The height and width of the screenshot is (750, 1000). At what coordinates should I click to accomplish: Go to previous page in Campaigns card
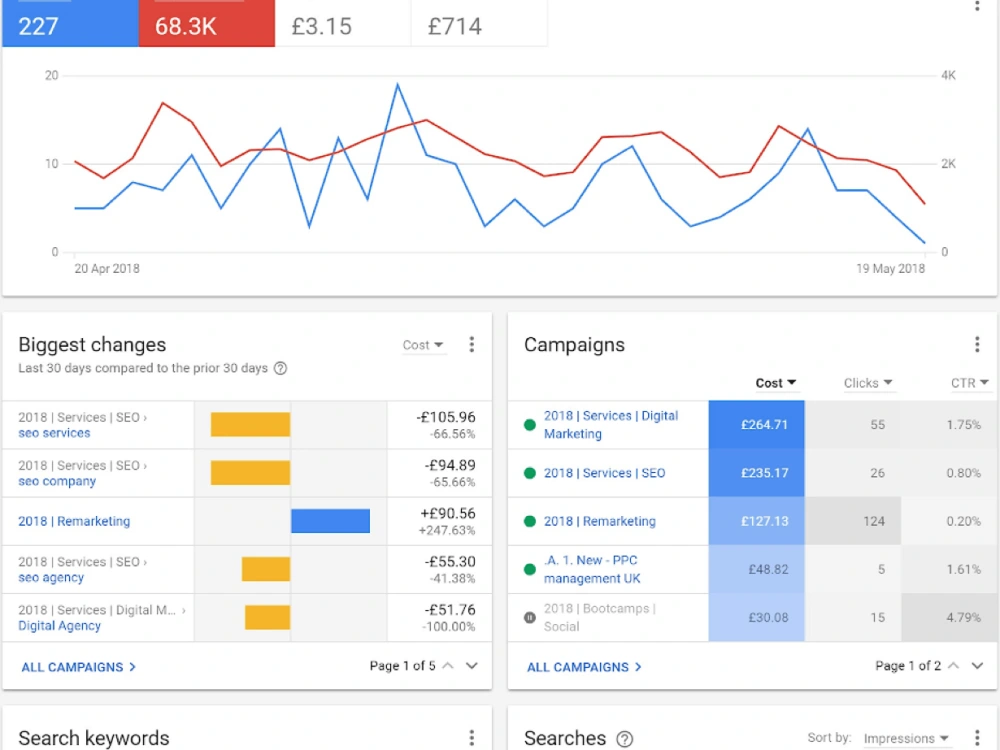(x=953, y=666)
